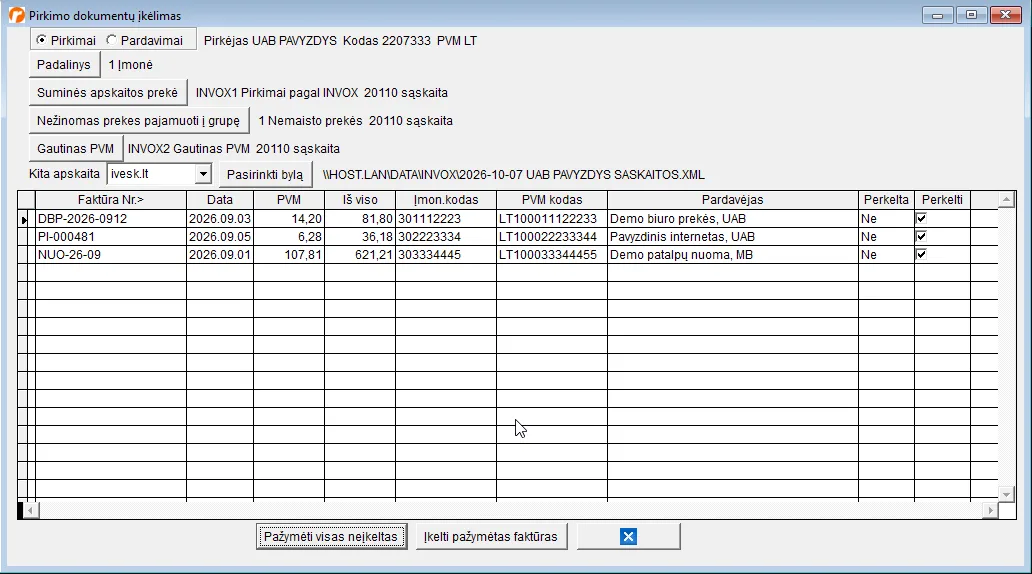Click total amount 621,21
Image resolution: width=1032 pixels, height=574 pixels.
(x=360, y=255)
